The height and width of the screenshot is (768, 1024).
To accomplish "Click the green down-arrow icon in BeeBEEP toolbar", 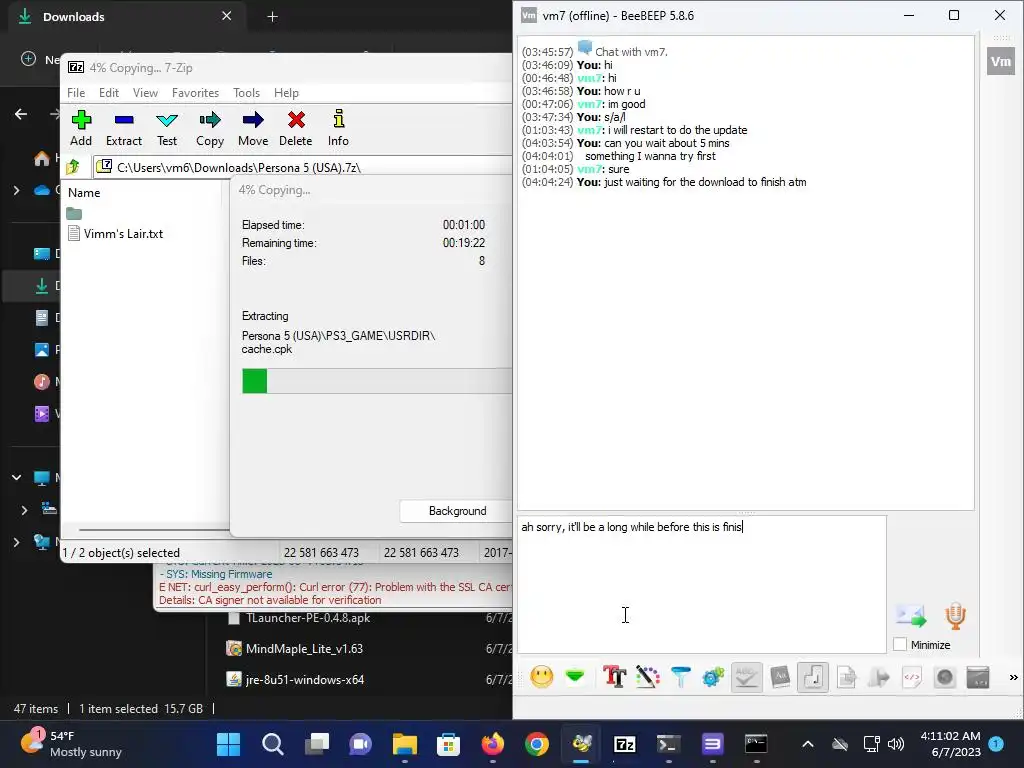I will [575, 677].
